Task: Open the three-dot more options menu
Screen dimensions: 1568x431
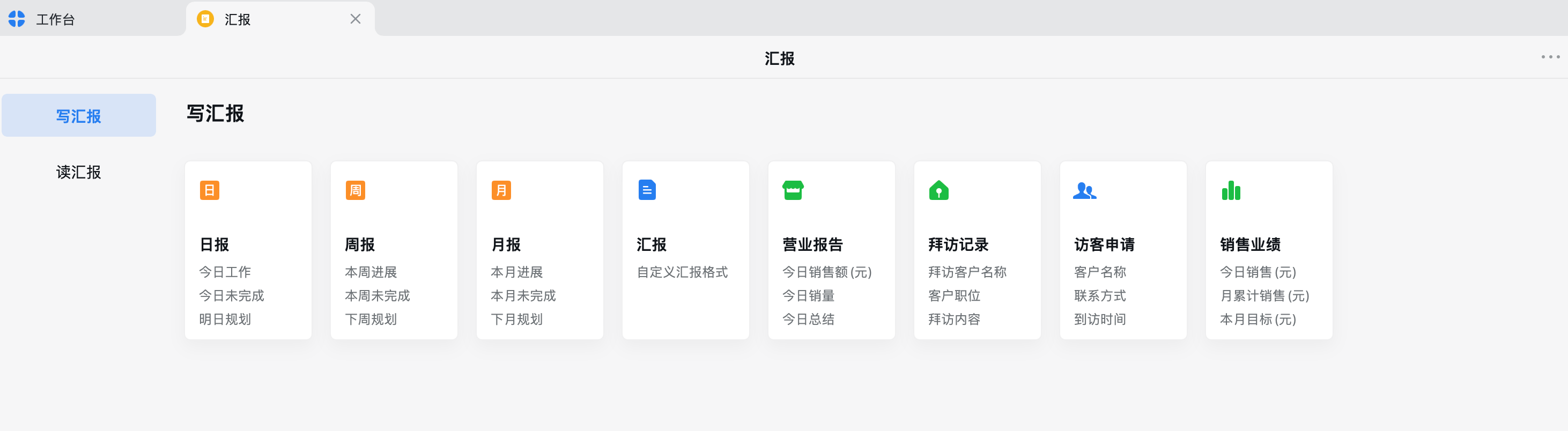Action: [x=1550, y=57]
